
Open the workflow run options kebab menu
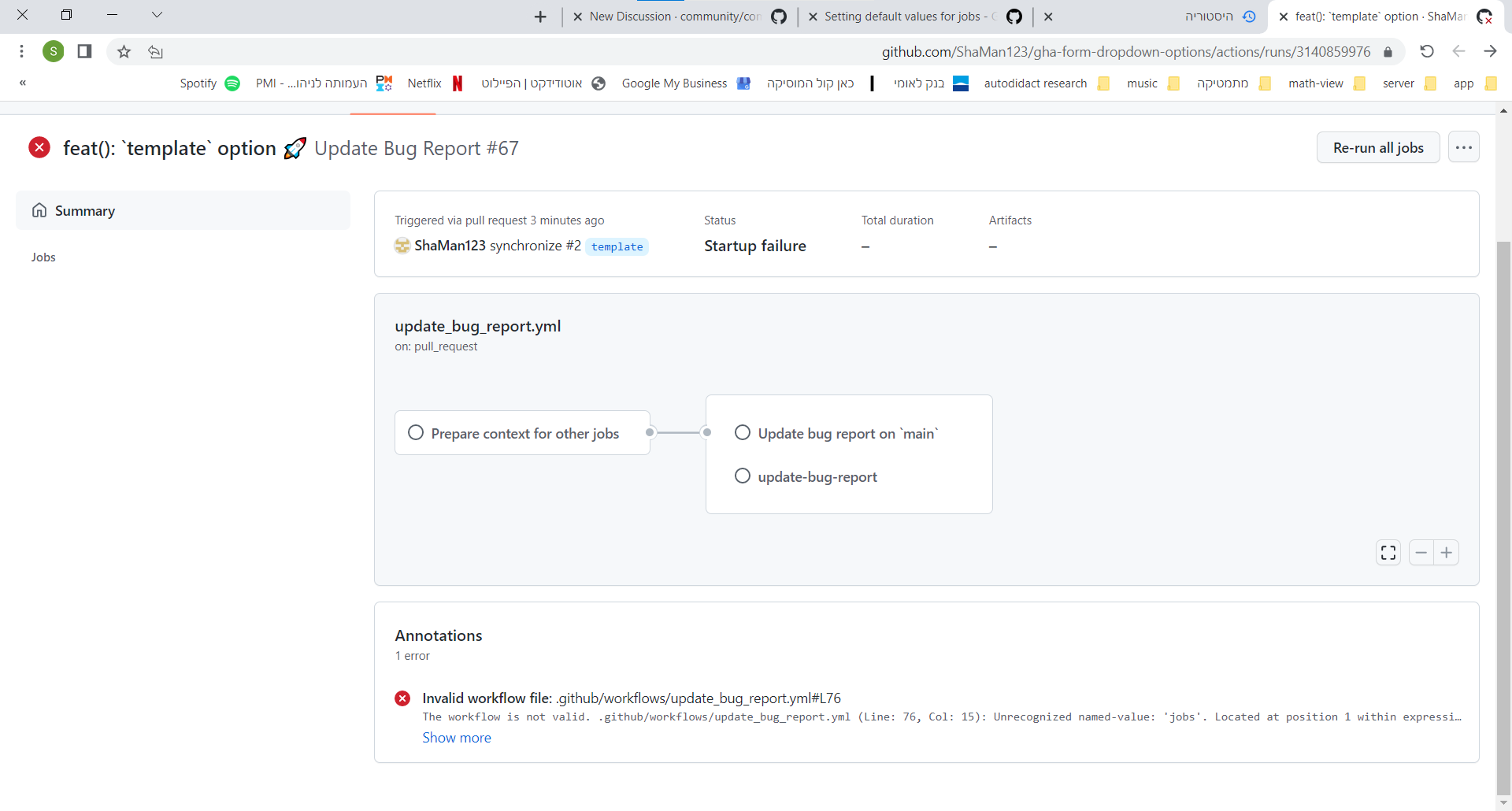(1464, 146)
